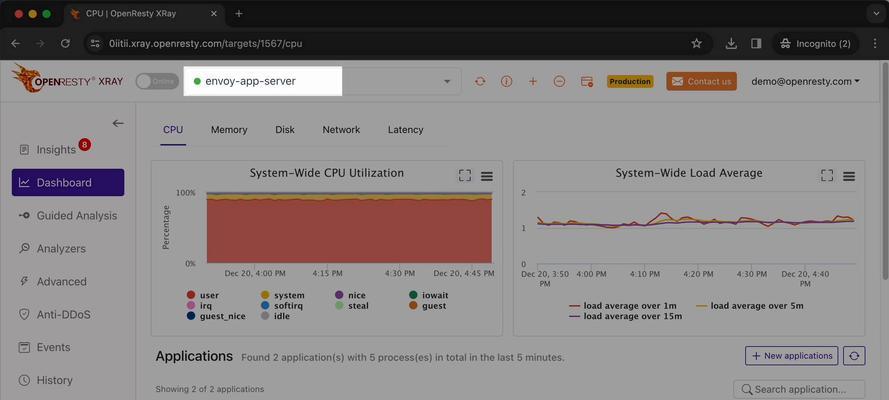Toggle the browser side panel icon

tap(756, 44)
